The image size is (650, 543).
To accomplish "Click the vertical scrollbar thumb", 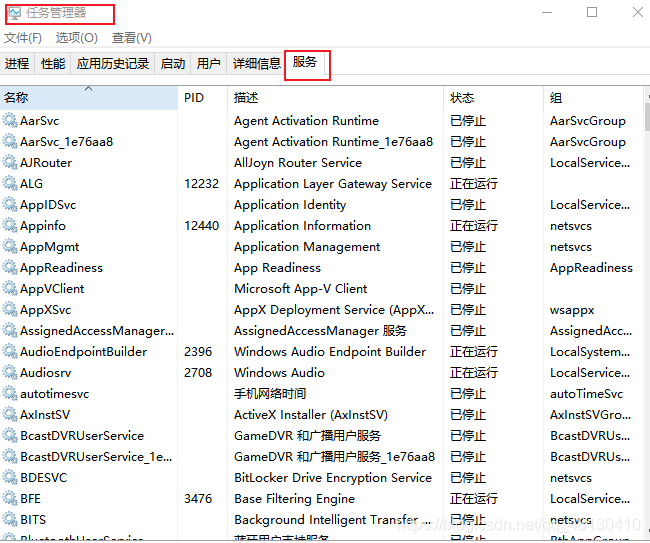I will tap(648, 117).
